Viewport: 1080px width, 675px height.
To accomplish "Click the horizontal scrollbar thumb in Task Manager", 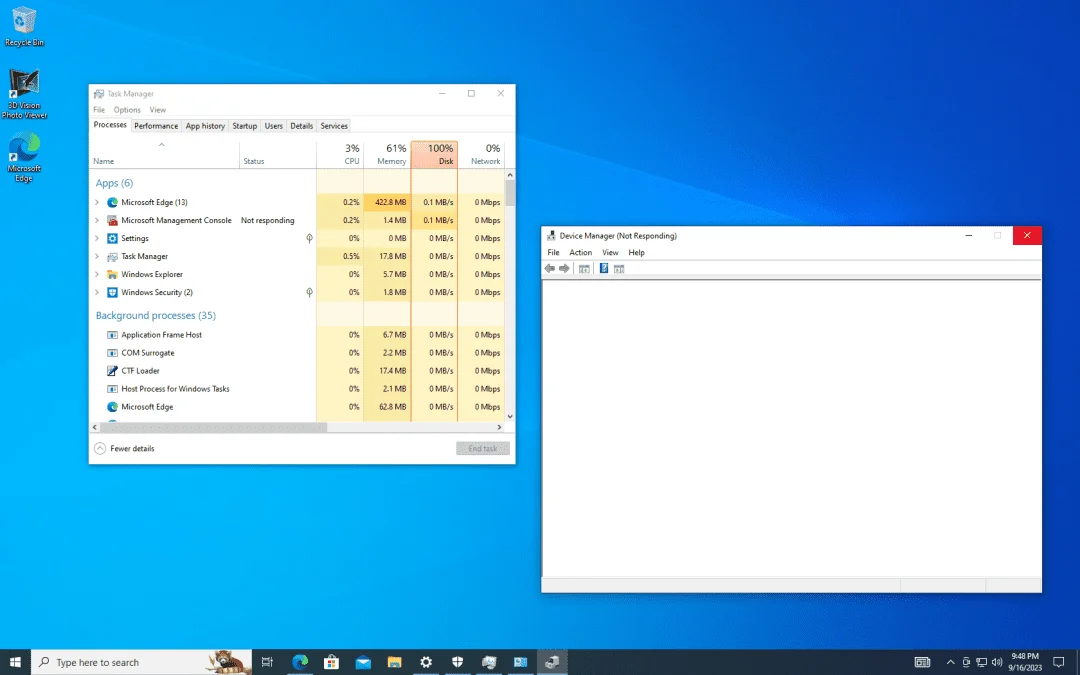I will coord(214,427).
